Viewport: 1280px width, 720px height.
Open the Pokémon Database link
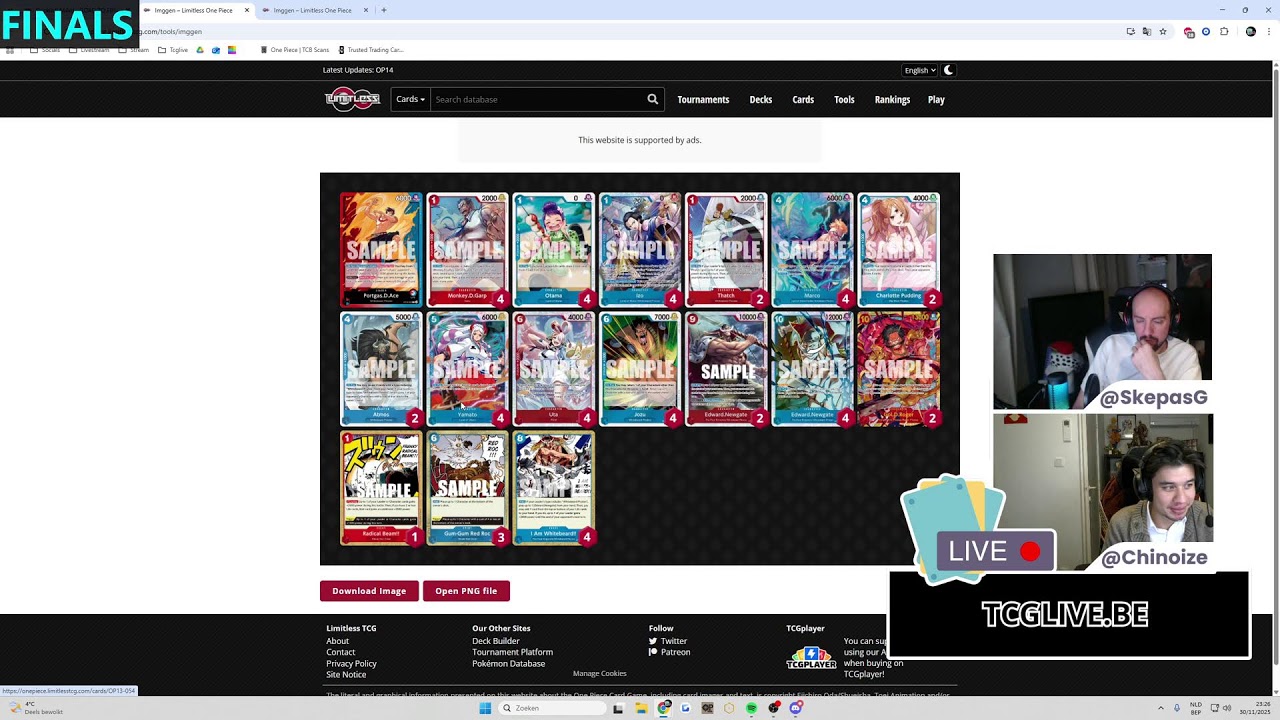(509, 663)
